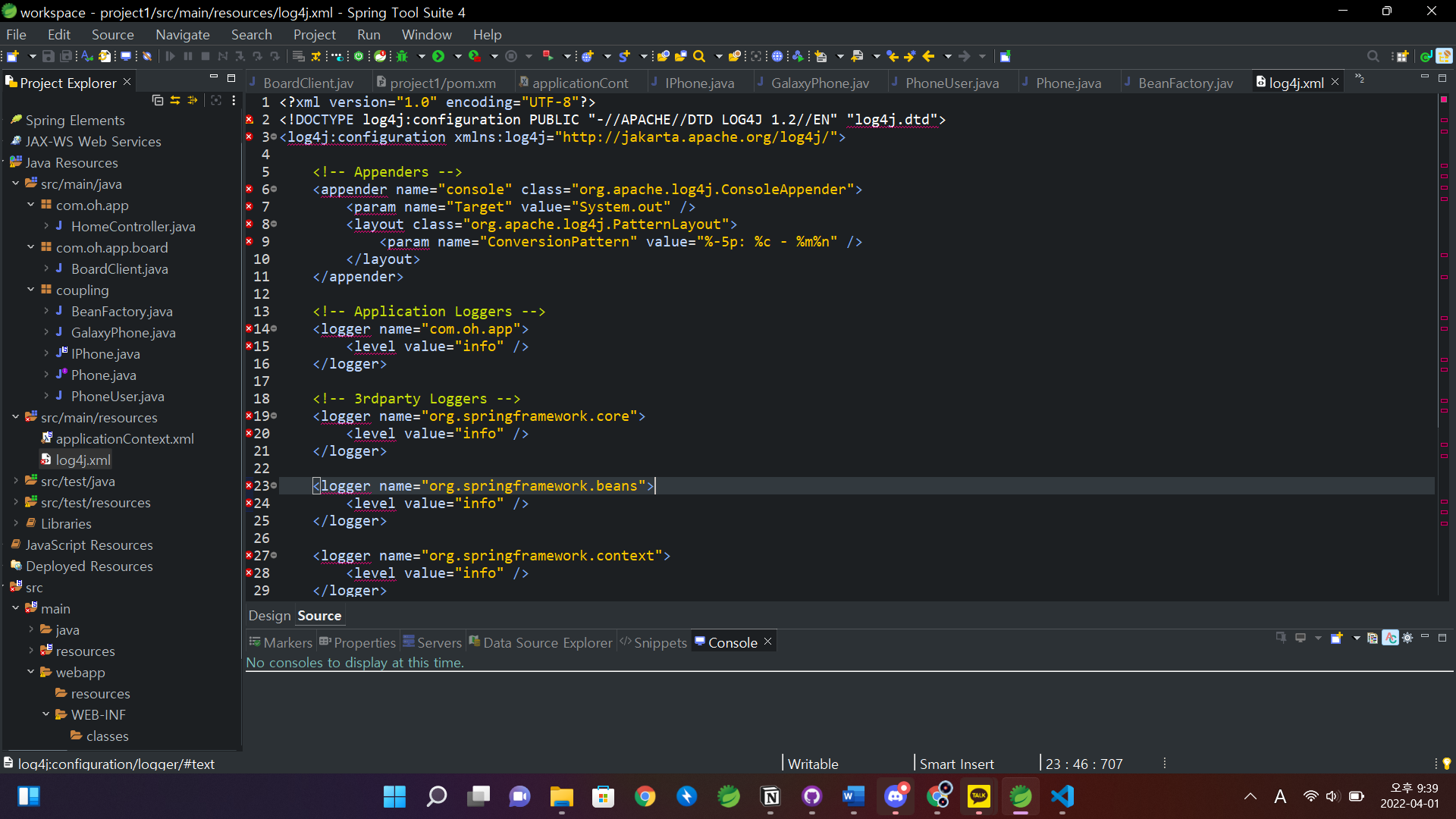Switch to the Design editor tab
Image resolution: width=1456 pixels, height=819 pixels.
[x=269, y=616]
